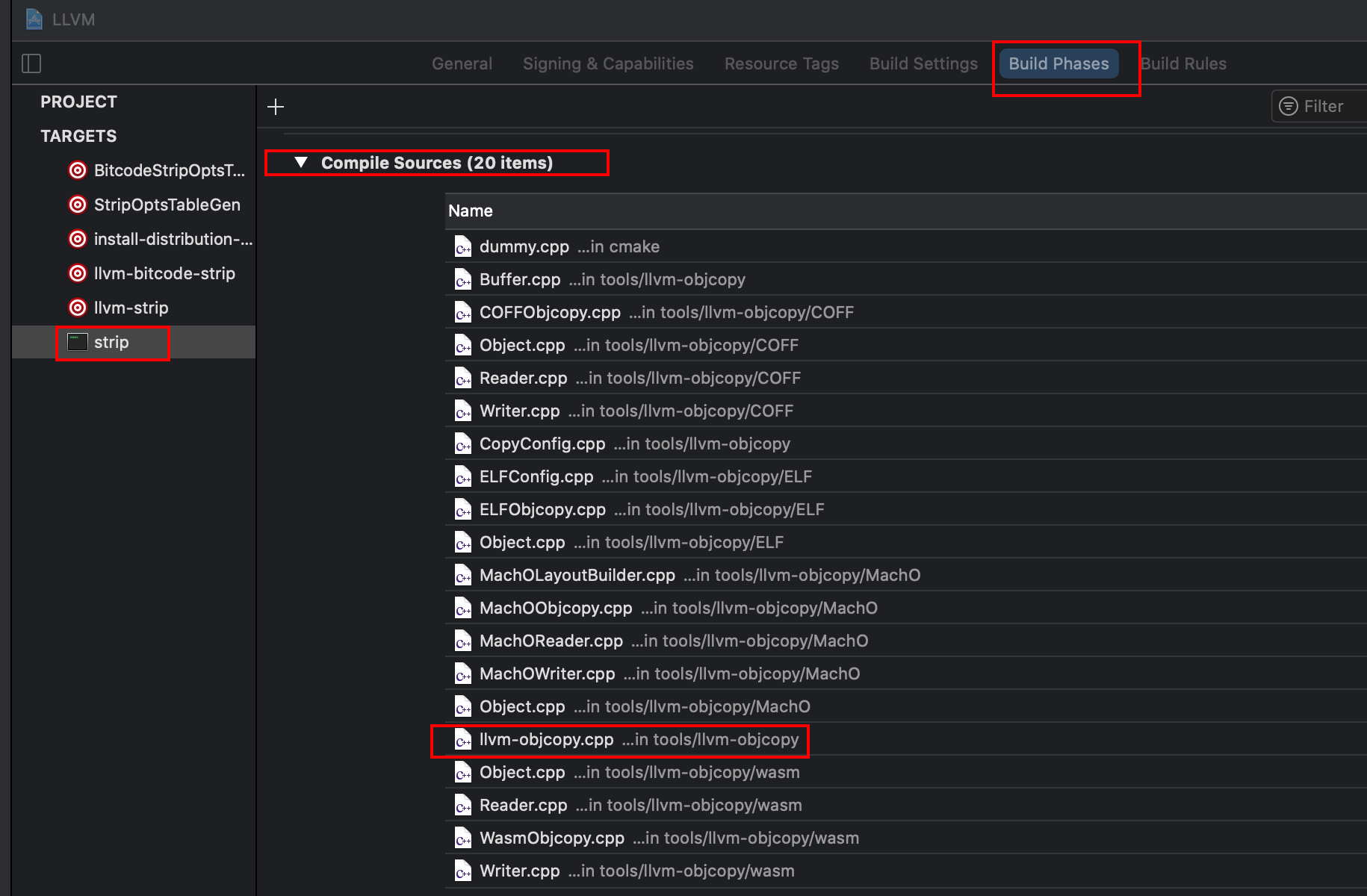Click llvm-strip target bullseye icon
1367x896 pixels.
pyautogui.click(x=78, y=308)
